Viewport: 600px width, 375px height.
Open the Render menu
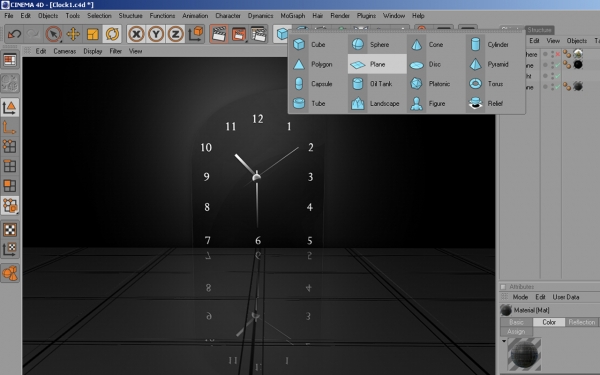pyautogui.click(x=340, y=16)
